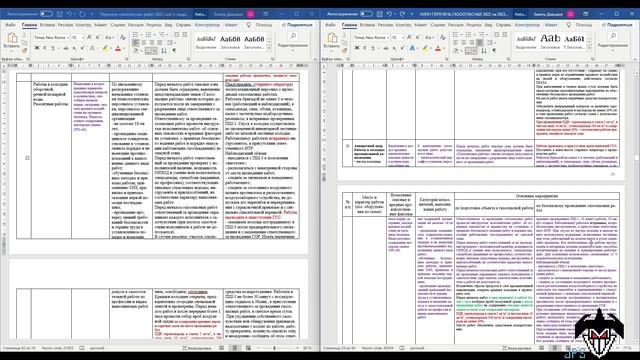Decrease indent in left window ribbon
This screenshot has height=360, width=640.
[177, 35]
